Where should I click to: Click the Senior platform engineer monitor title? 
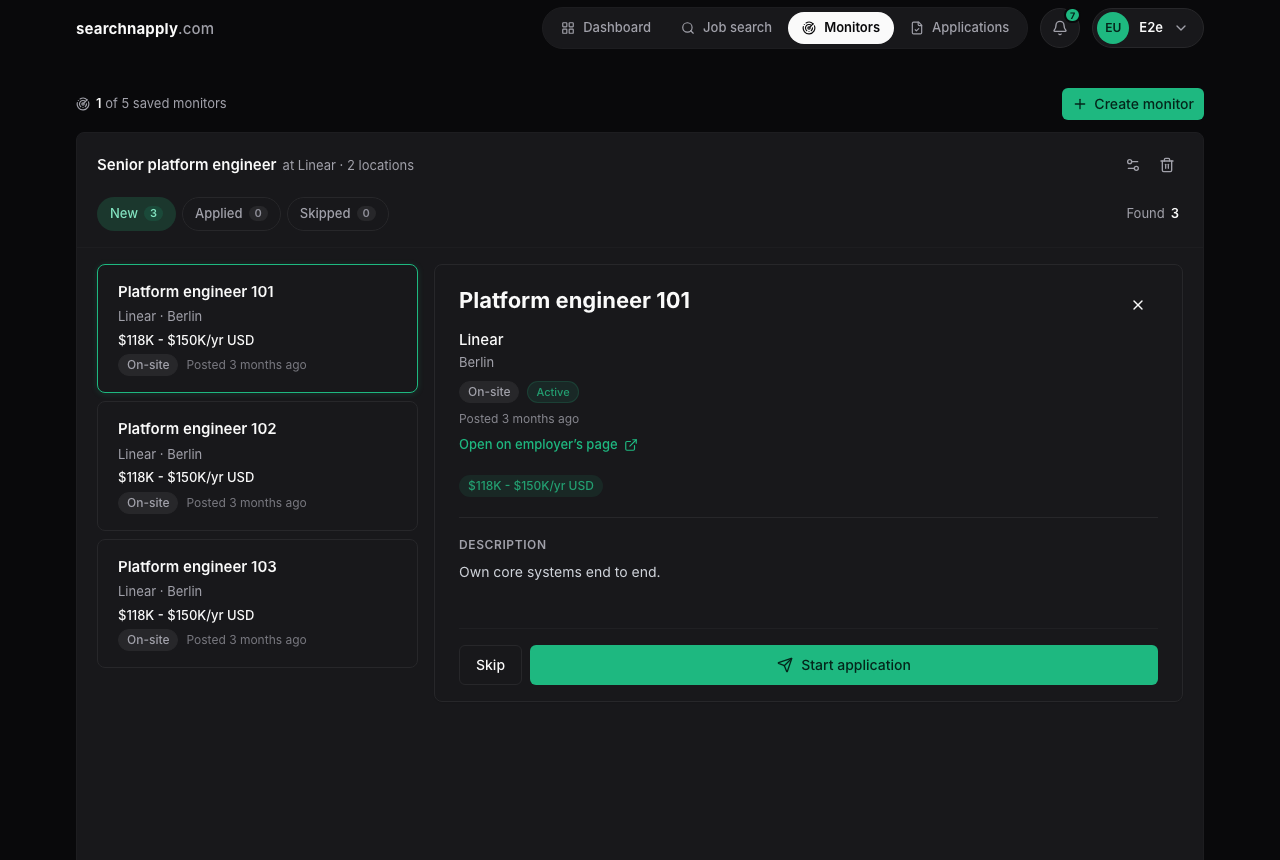click(x=187, y=165)
